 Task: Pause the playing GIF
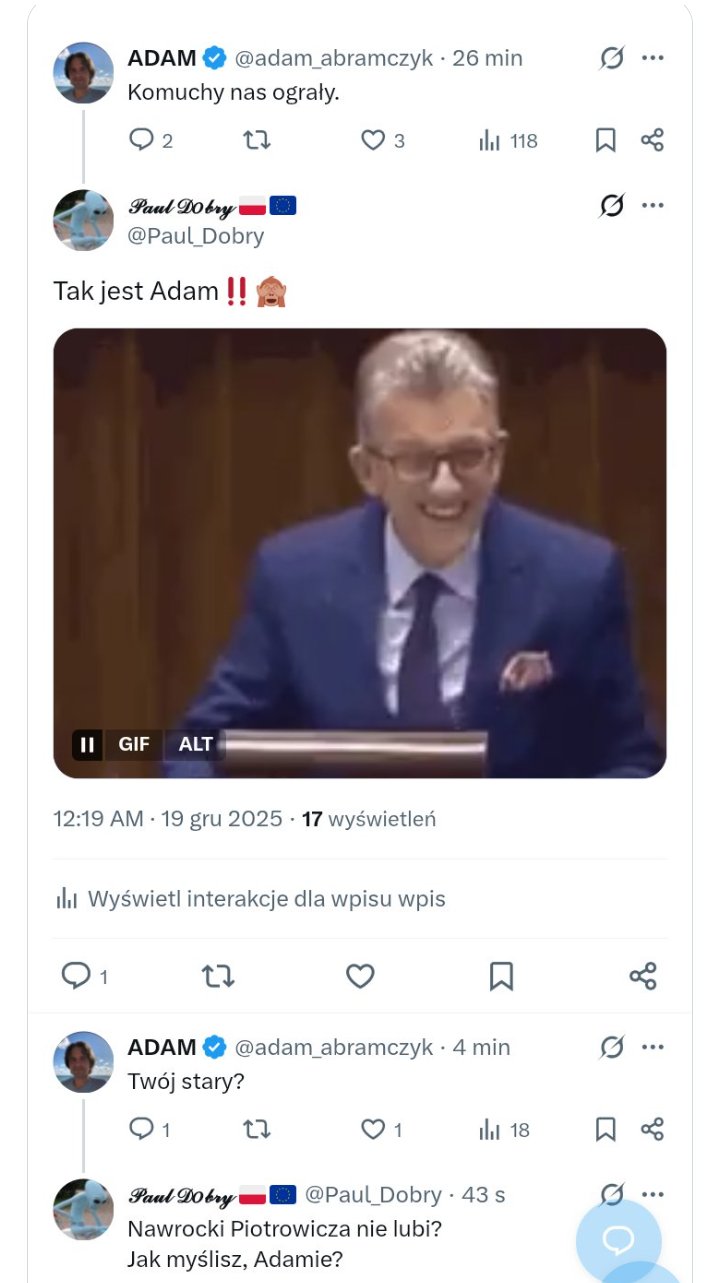[88, 744]
